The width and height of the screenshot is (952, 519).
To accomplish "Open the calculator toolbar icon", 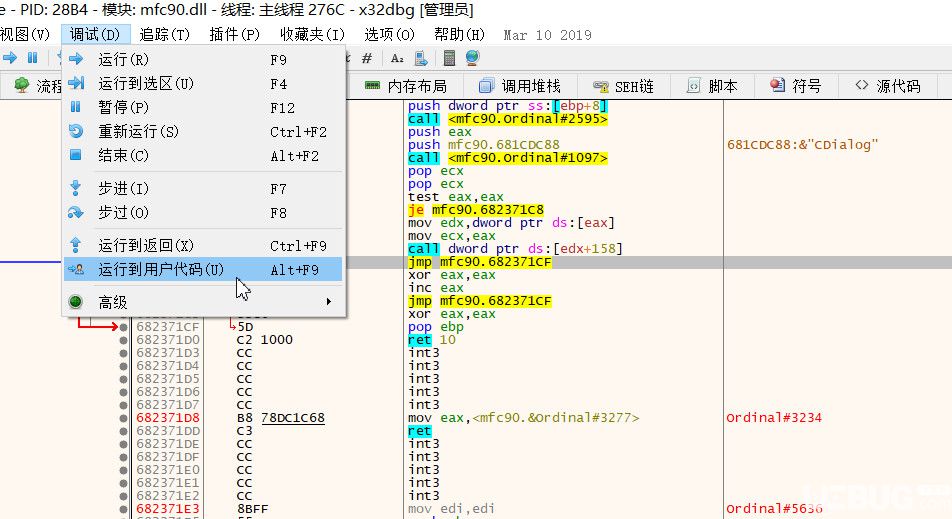I will pos(449,58).
